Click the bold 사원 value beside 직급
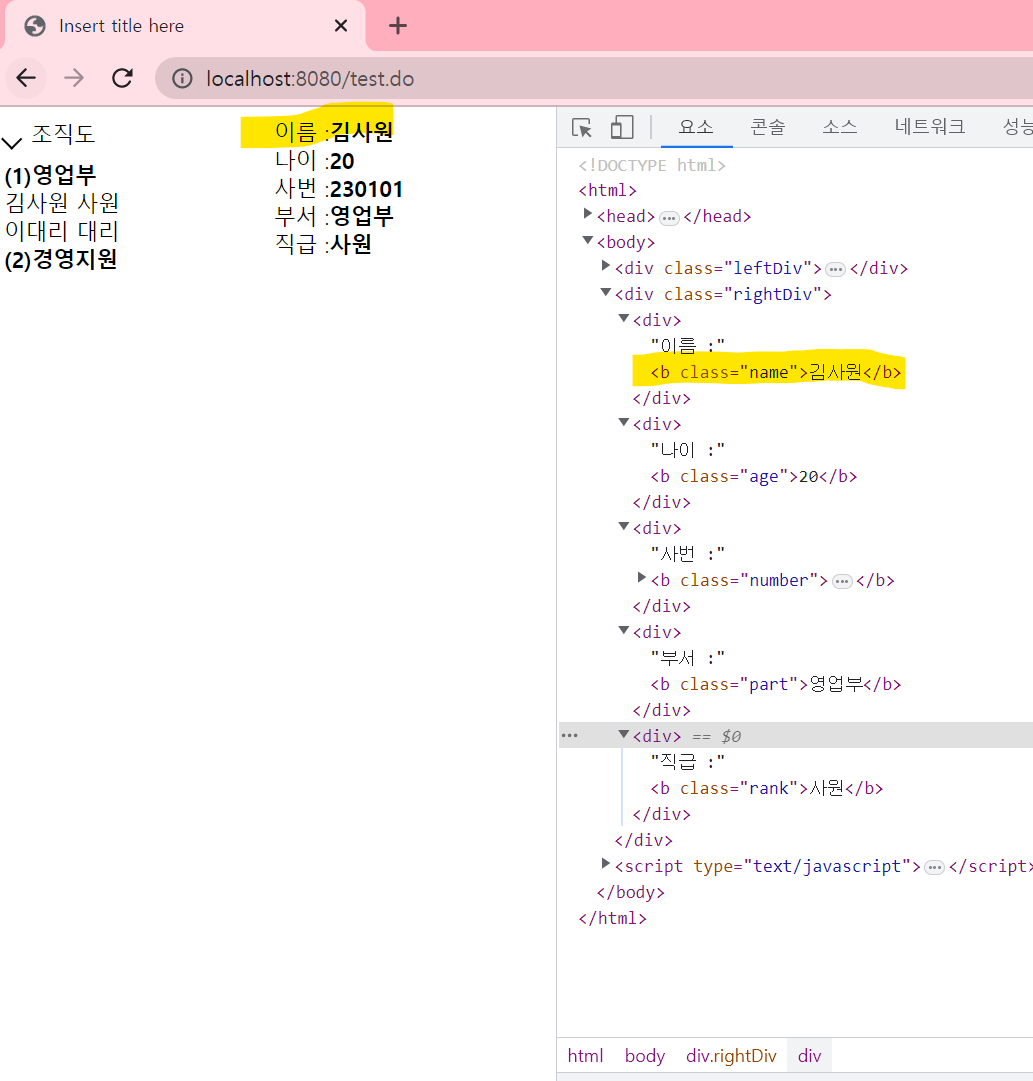 [x=351, y=244]
